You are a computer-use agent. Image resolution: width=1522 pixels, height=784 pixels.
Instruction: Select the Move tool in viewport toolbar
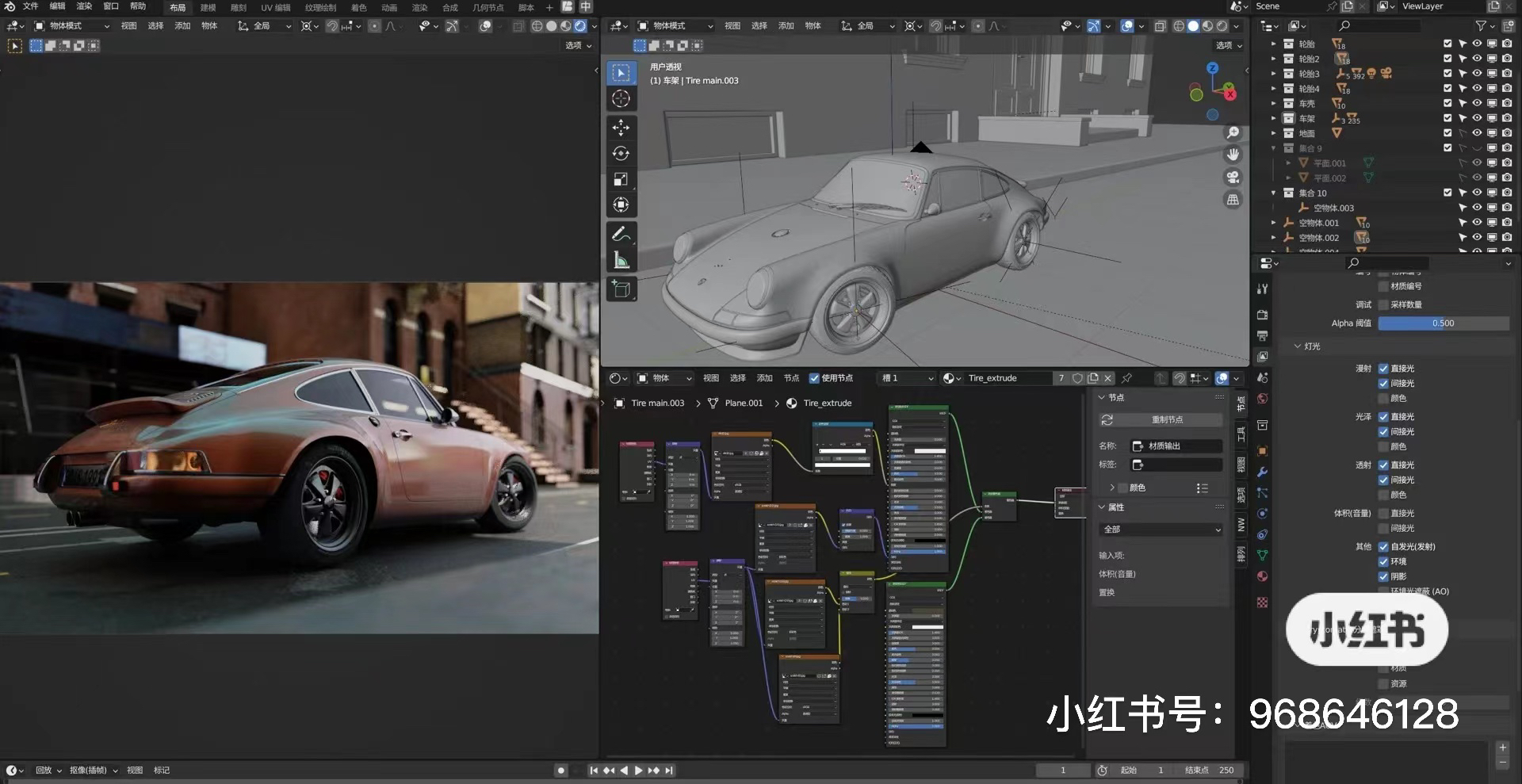tap(621, 128)
